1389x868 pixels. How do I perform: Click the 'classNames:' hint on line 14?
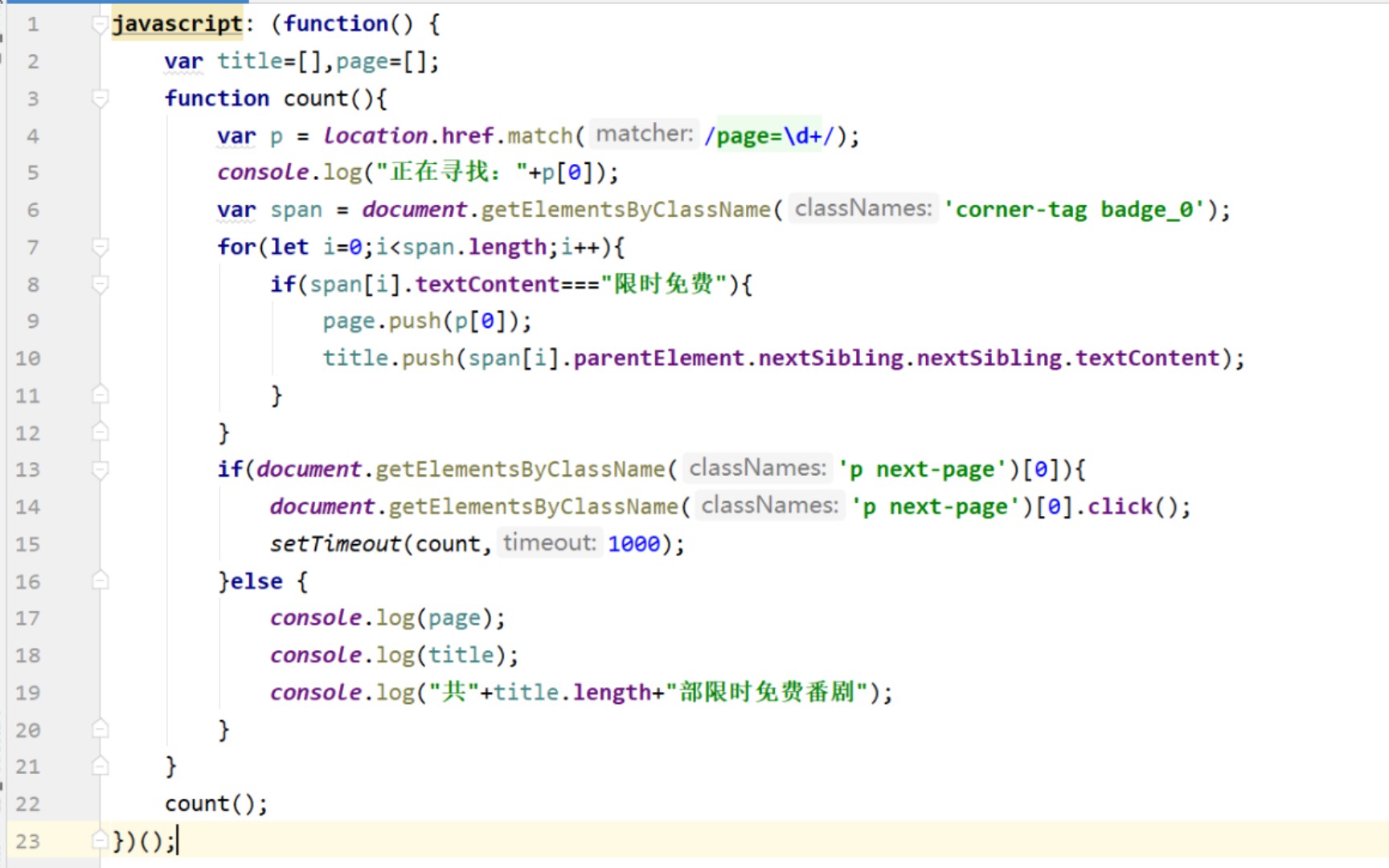click(x=770, y=506)
